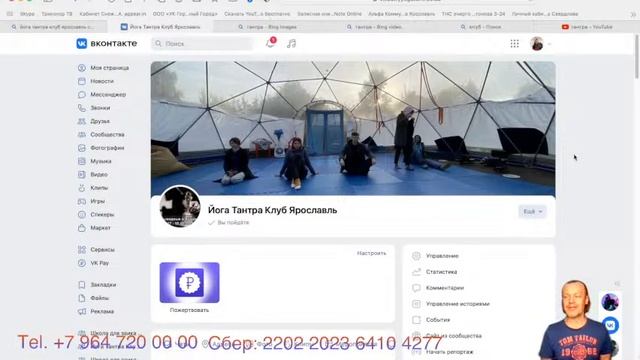Open Управление in community menu
Screen dimensions: 640x360
point(442,256)
